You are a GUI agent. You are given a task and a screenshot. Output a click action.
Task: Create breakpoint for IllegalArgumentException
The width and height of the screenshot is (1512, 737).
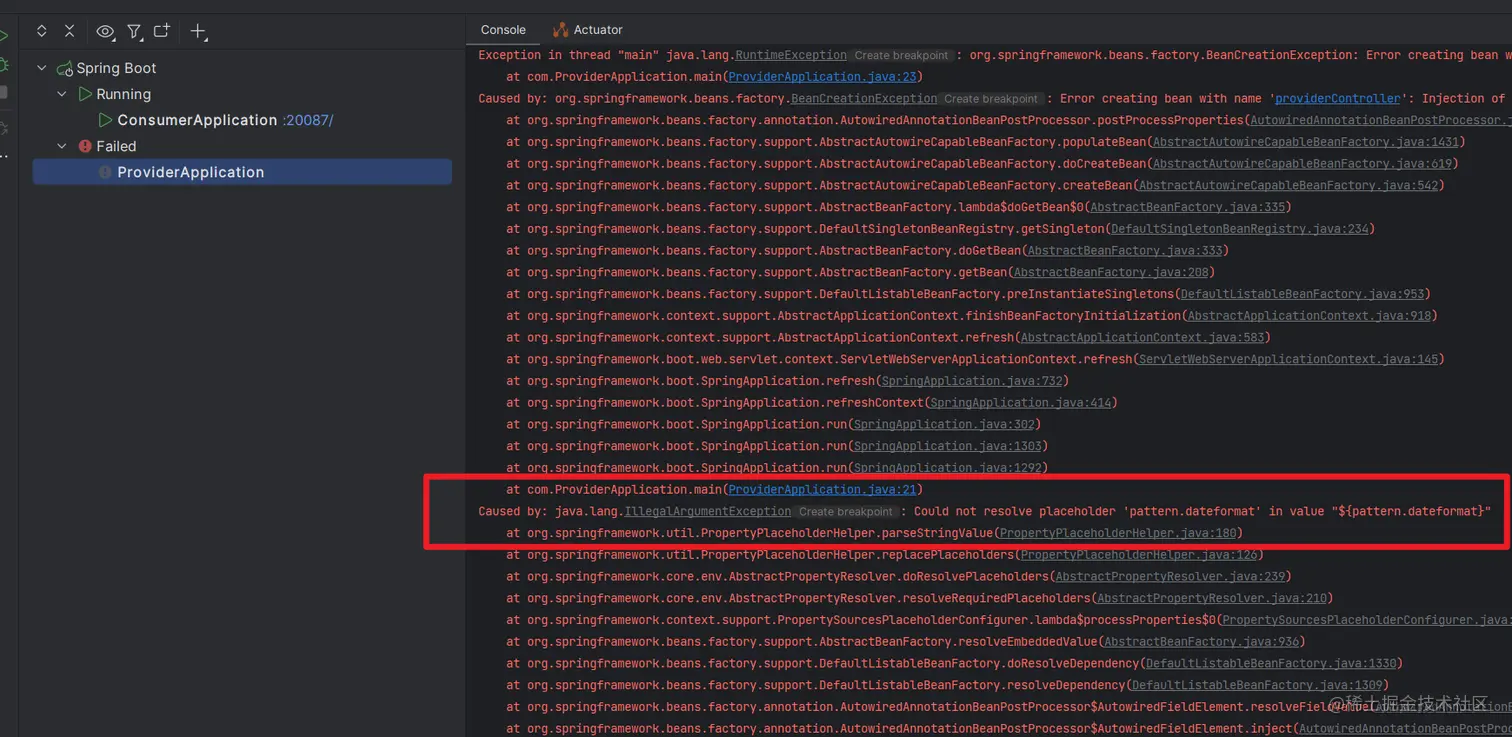coord(845,512)
